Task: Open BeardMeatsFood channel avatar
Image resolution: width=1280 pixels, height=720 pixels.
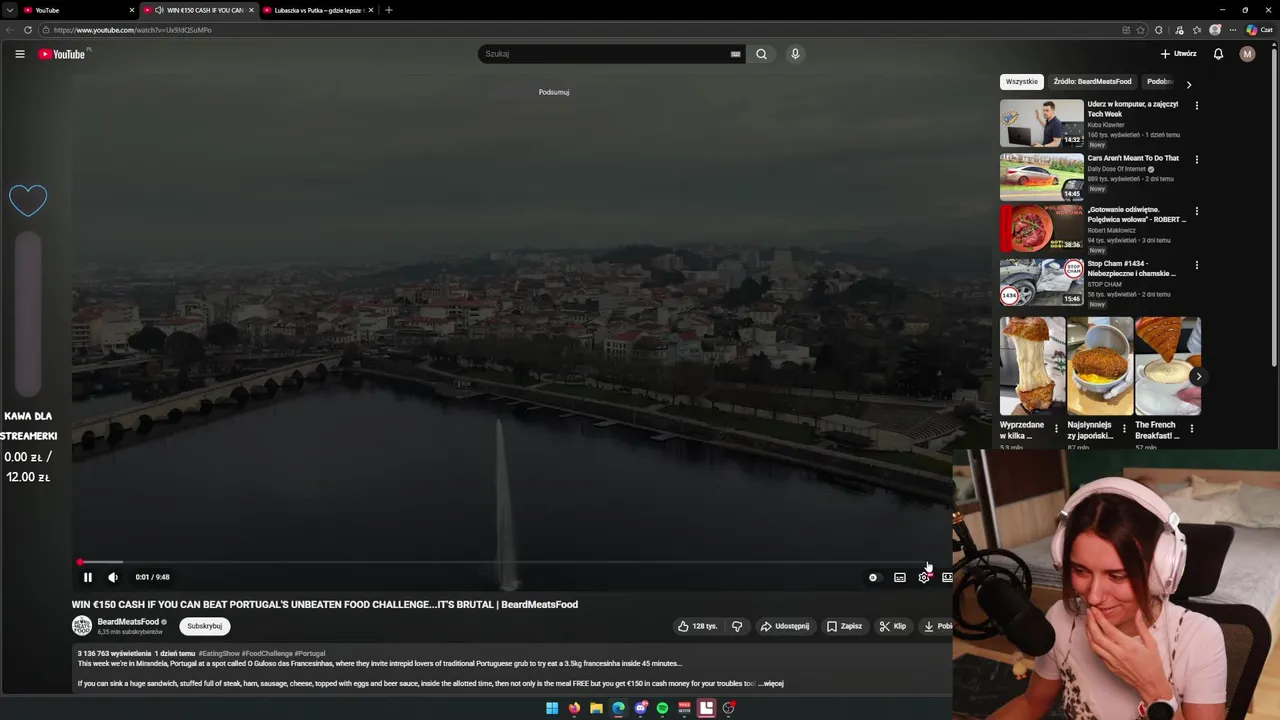Action: click(82, 626)
